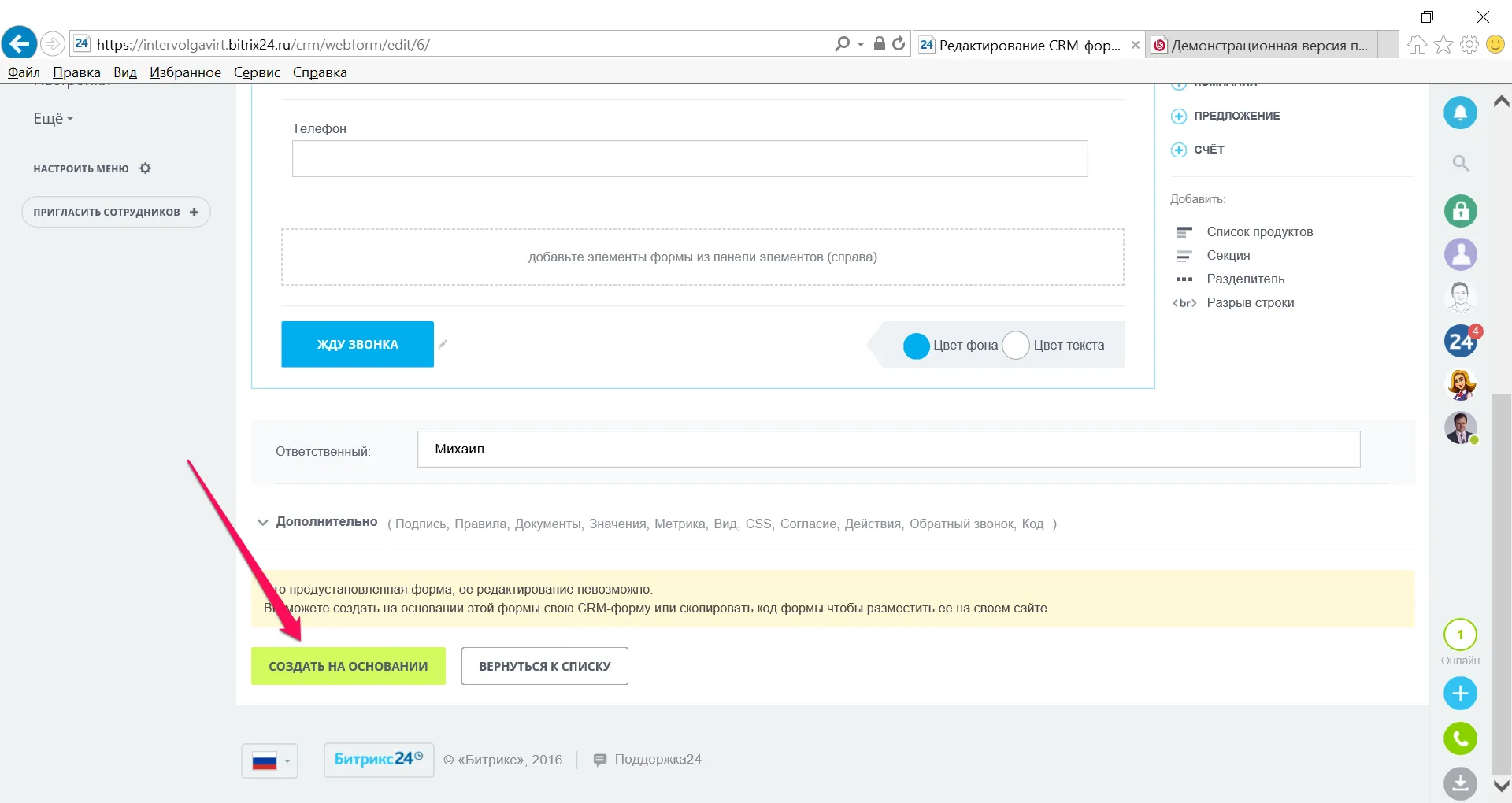Click the Вернуться к списку button
1512x803 pixels.
(x=544, y=666)
